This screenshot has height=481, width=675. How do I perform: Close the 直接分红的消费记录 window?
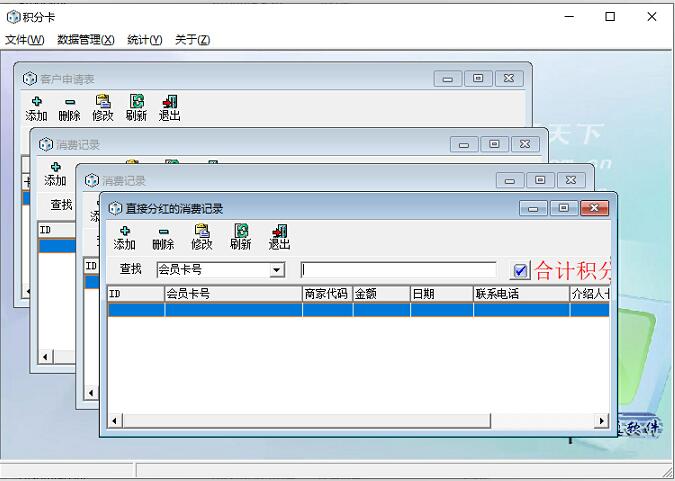[594, 208]
